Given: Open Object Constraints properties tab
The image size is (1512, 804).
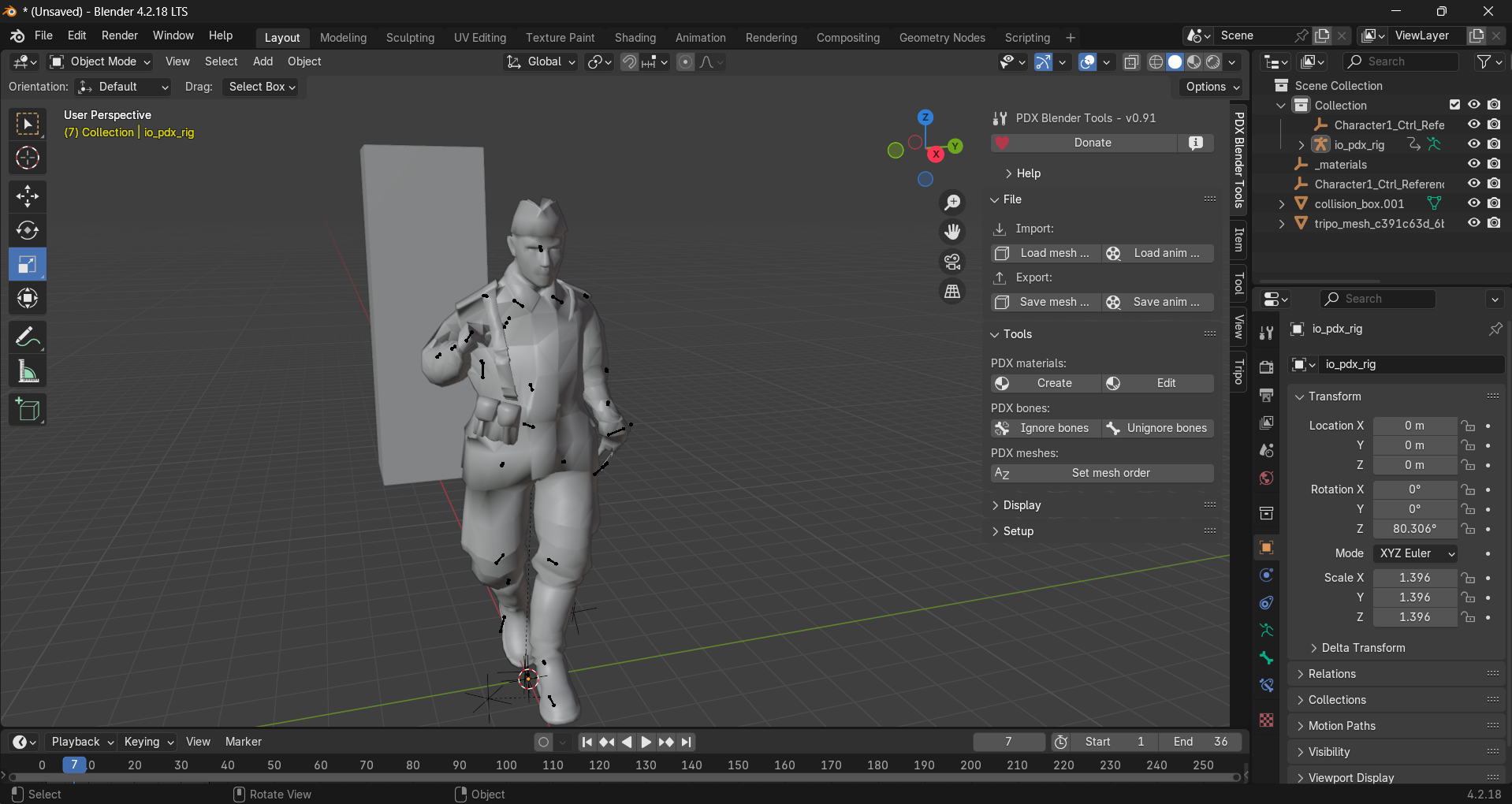Looking at the screenshot, I should coord(1266,603).
